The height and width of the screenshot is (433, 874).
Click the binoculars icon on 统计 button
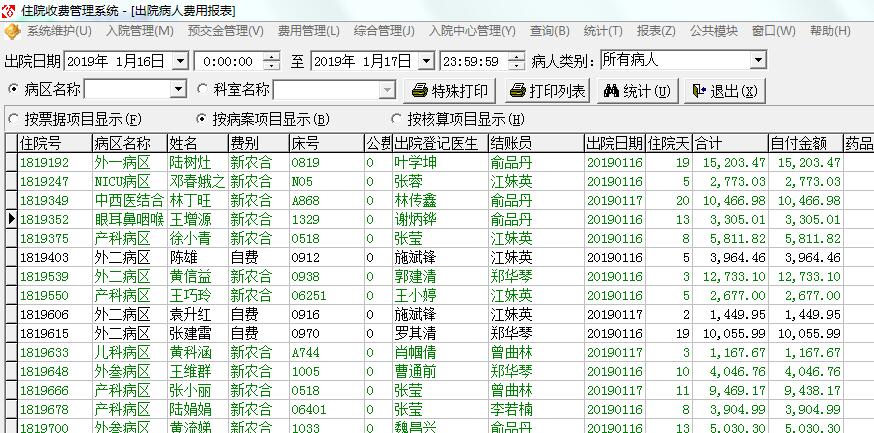click(x=611, y=91)
